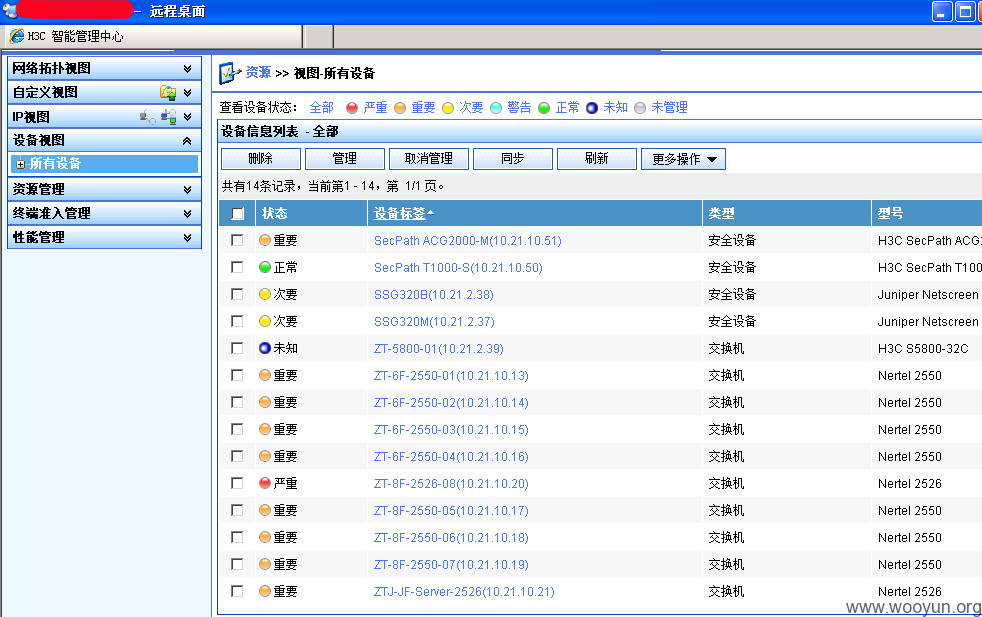Viewport: 982px width, 617px height.
Task: Click the remote desktop icon in title bar
Action: coord(10,11)
